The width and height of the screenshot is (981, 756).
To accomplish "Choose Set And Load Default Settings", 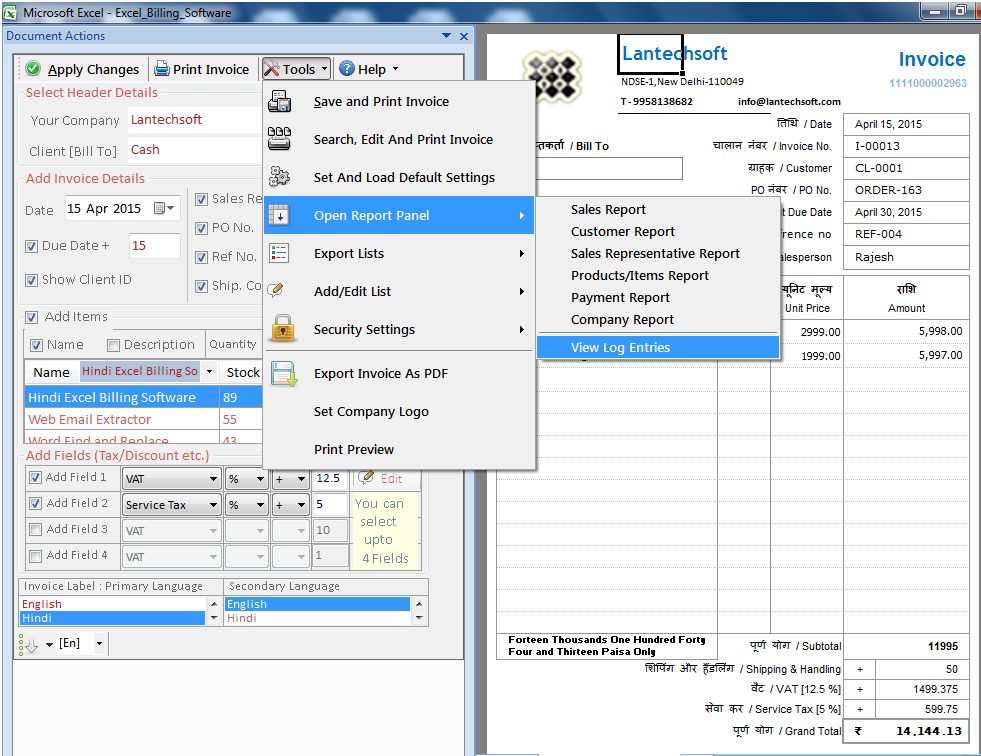I will pyautogui.click(x=399, y=177).
